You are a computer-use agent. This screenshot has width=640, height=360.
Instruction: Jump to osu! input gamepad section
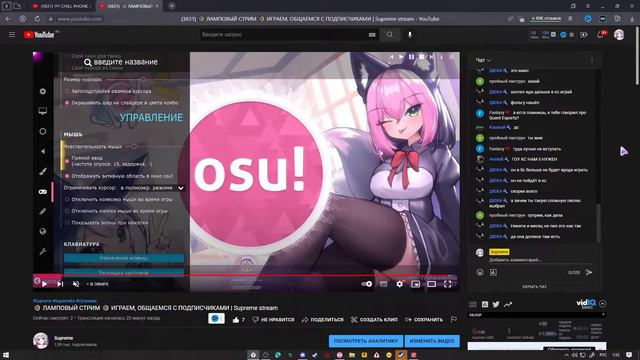[42, 191]
